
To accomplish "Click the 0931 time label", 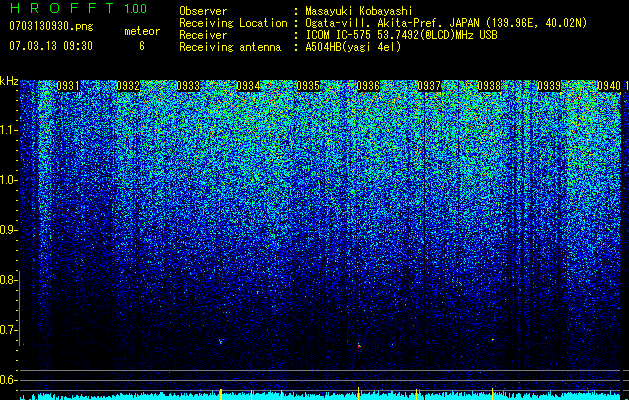I will [x=68, y=86].
